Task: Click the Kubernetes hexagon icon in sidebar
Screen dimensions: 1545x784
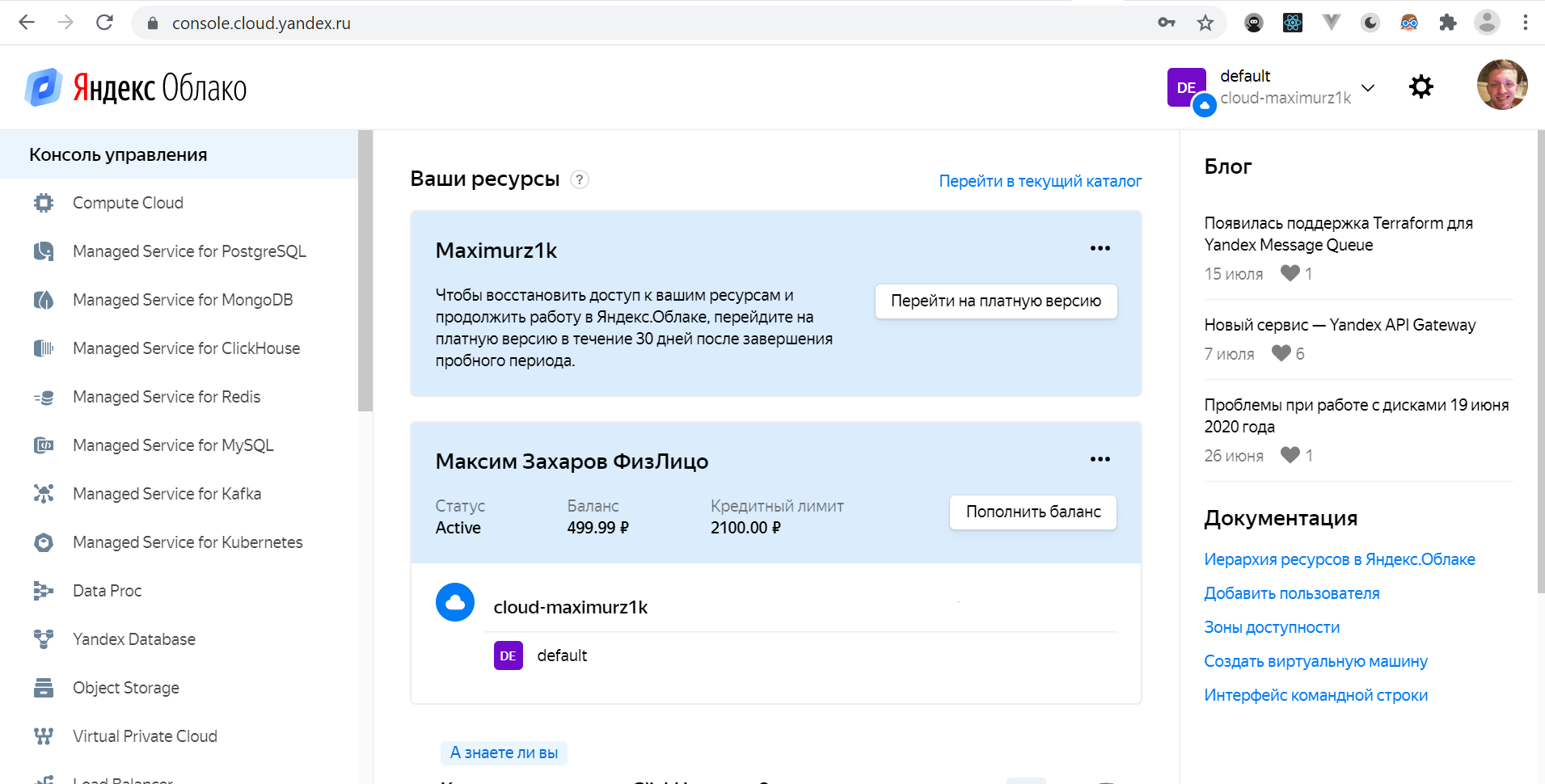Action: click(x=44, y=542)
